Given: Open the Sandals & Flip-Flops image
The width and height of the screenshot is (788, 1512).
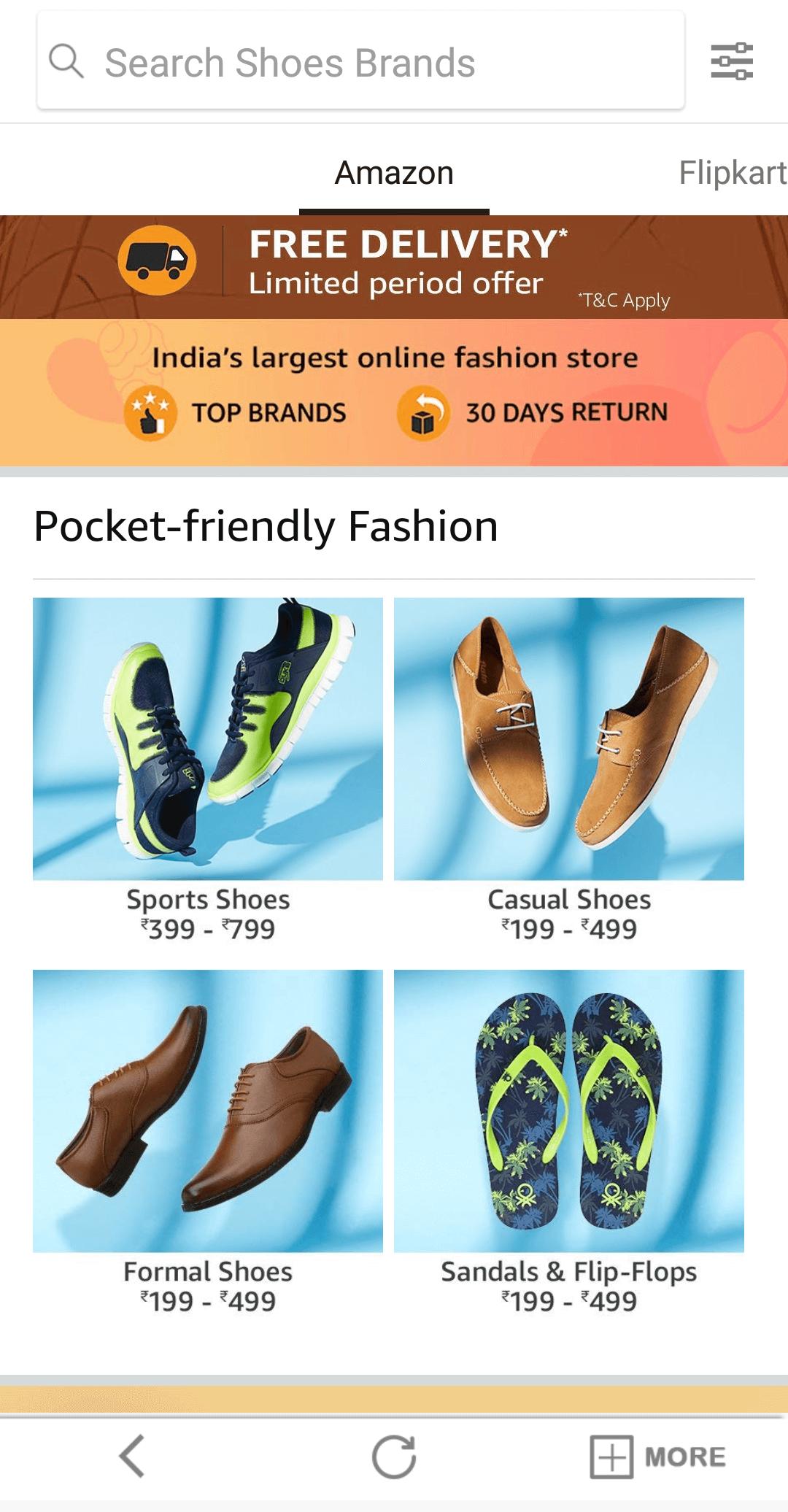Looking at the screenshot, I should tap(569, 1111).
